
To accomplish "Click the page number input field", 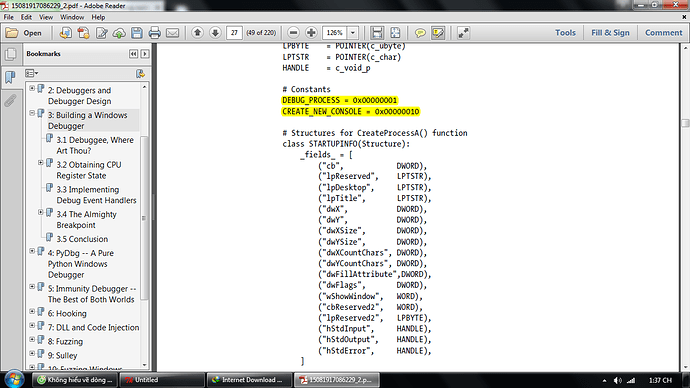I will [234, 33].
